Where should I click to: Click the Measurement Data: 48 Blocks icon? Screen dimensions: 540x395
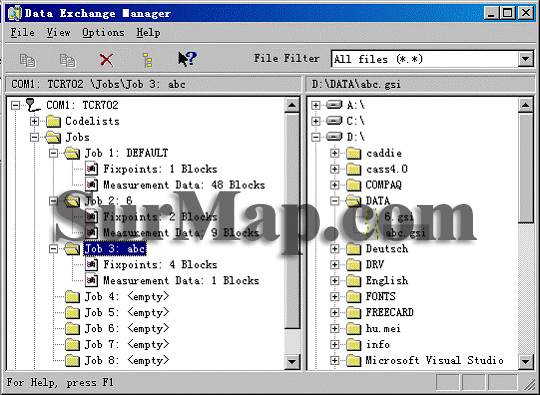click(x=92, y=185)
